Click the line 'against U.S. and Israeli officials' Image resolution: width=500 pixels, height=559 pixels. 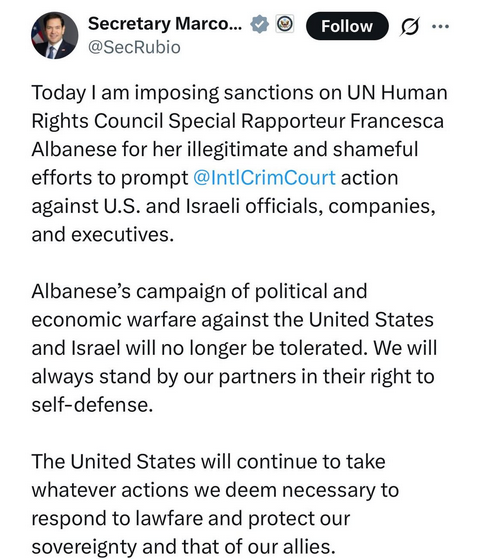coord(233,206)
